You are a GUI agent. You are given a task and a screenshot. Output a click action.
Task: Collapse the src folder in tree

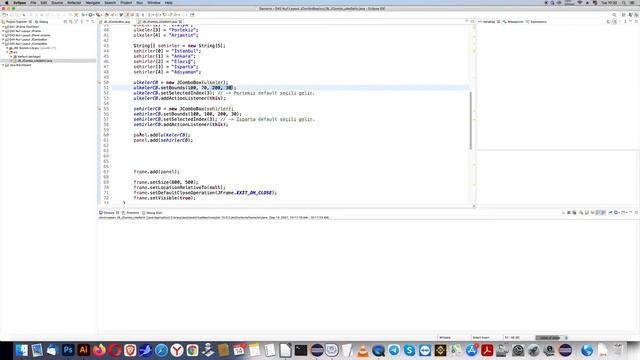pos(7,52)
